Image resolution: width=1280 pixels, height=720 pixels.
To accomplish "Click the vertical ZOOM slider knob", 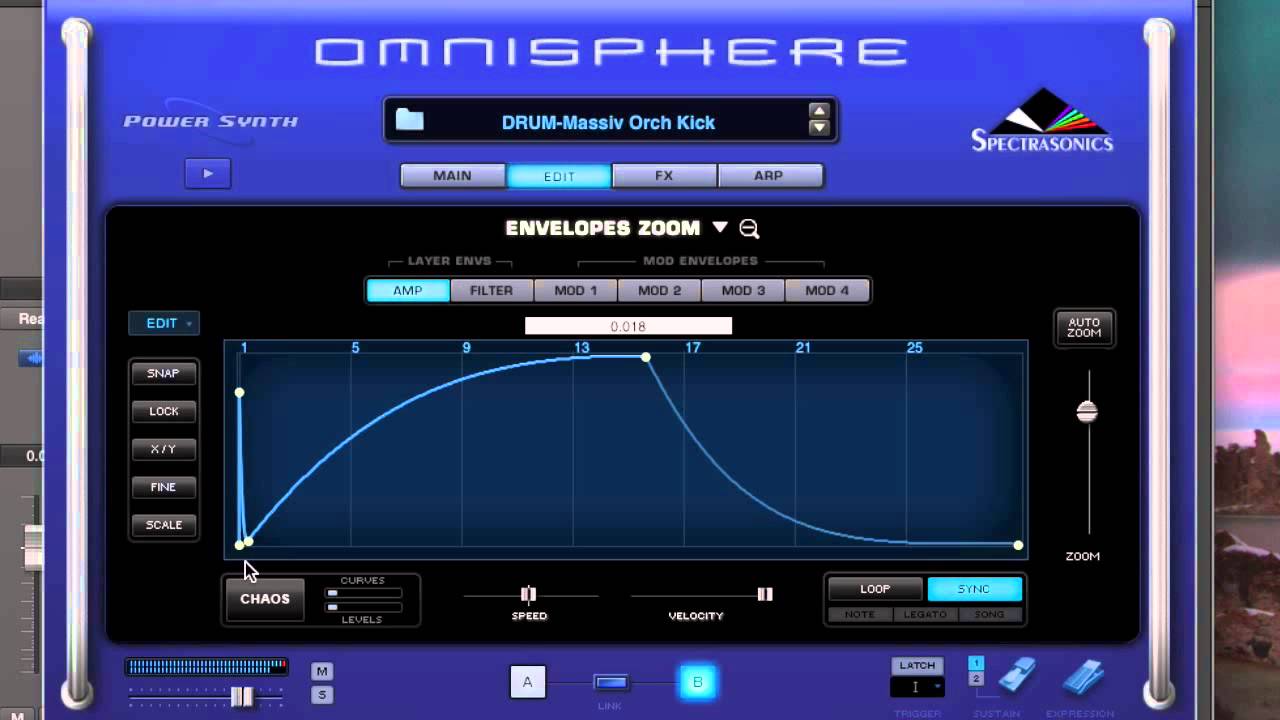I will click(x=1087, y=411).
